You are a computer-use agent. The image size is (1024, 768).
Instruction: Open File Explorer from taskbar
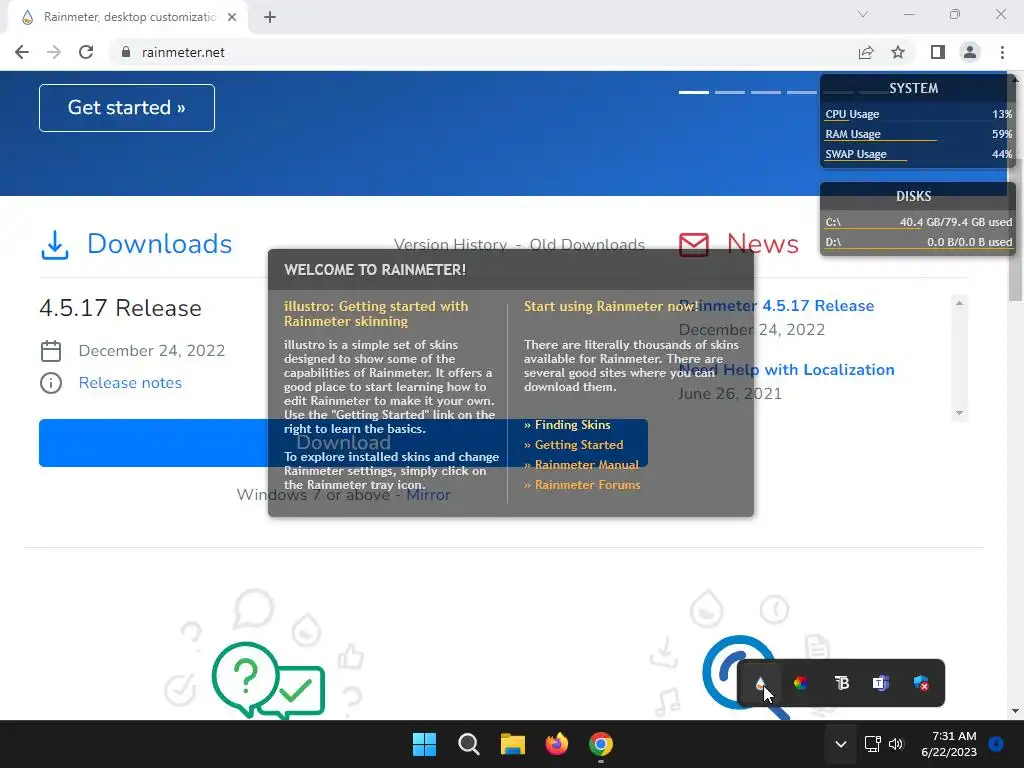513,744
